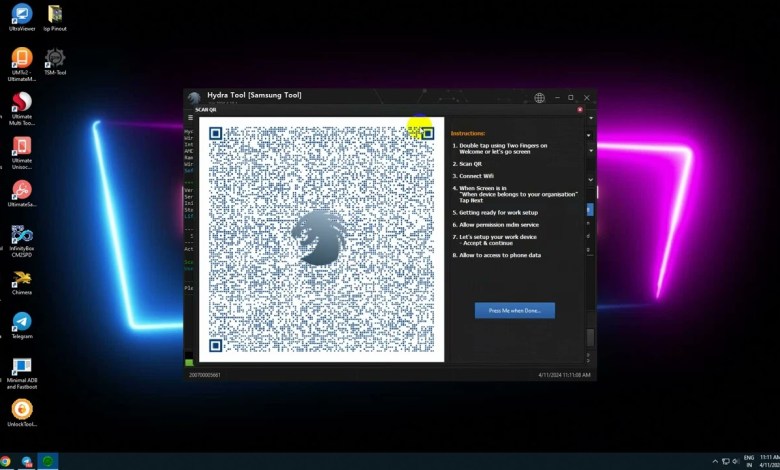Screen dimensions: 780x470
Task: Click the ENG language indicator in taskbar
Action: 749,461
